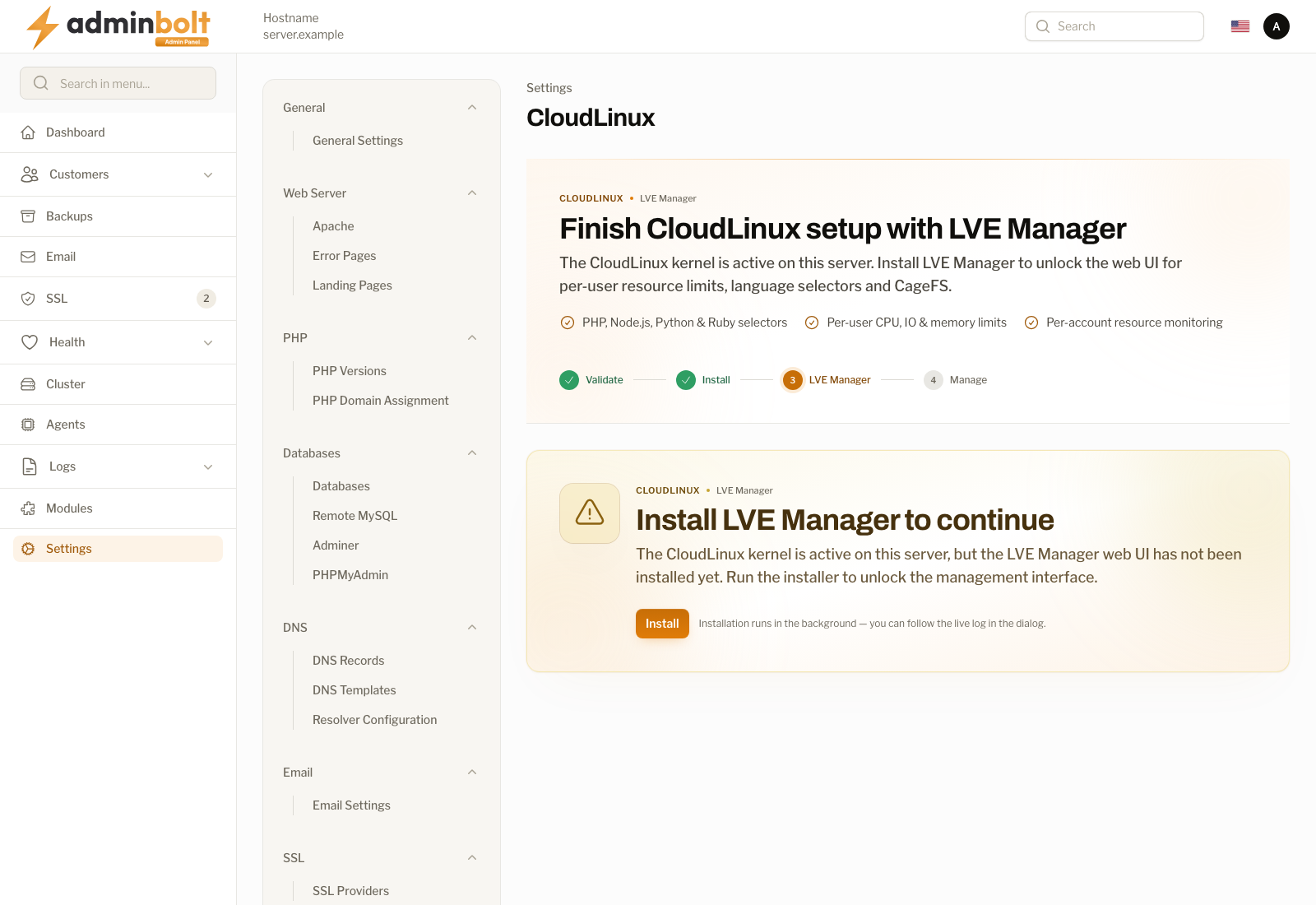Viewport: 1316px width, 905px height.
Task: Open the Agents menu item
Action: [118, 425]
